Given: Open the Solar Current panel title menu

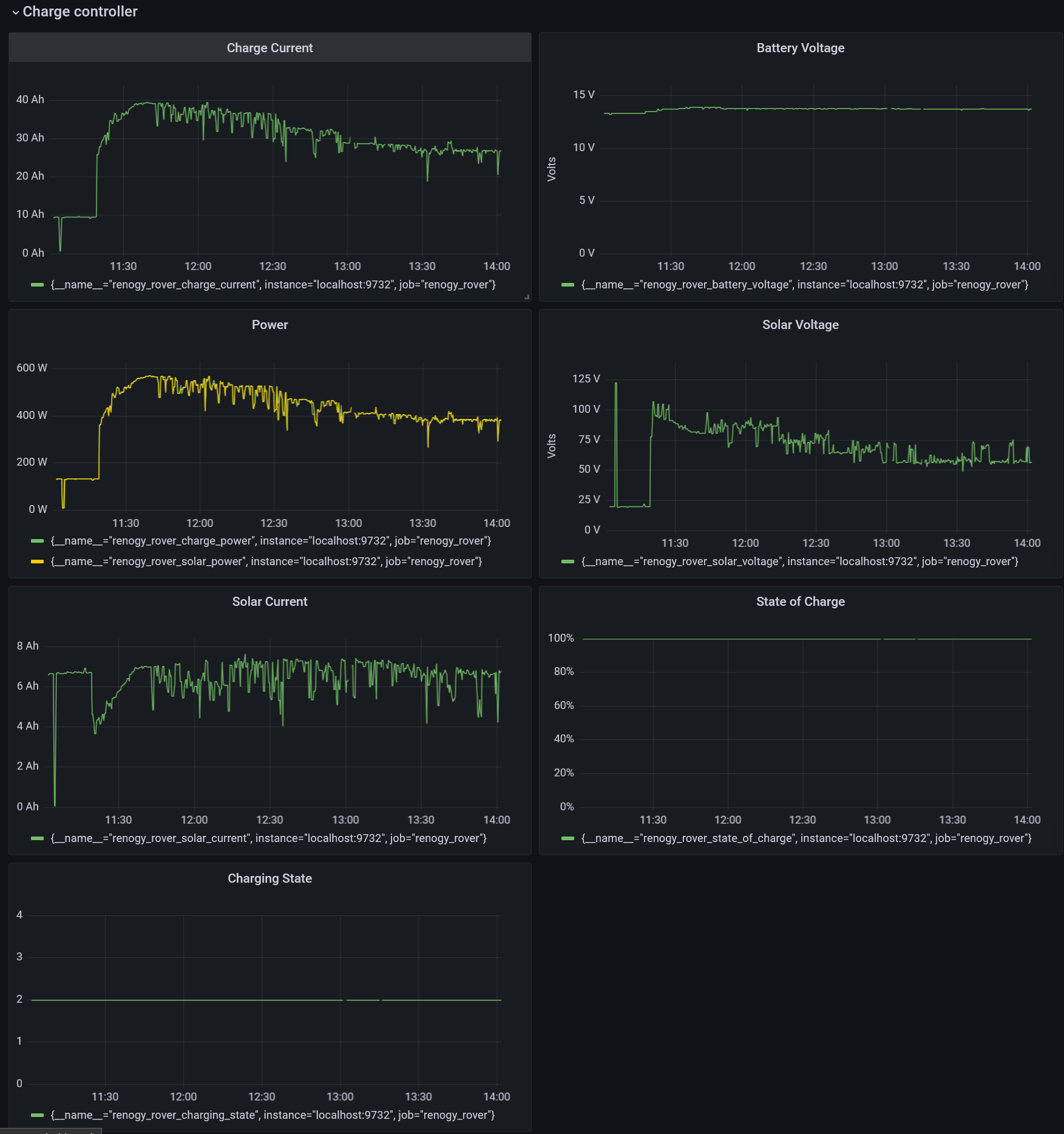Looking at the screenshot, I should 269,602.
